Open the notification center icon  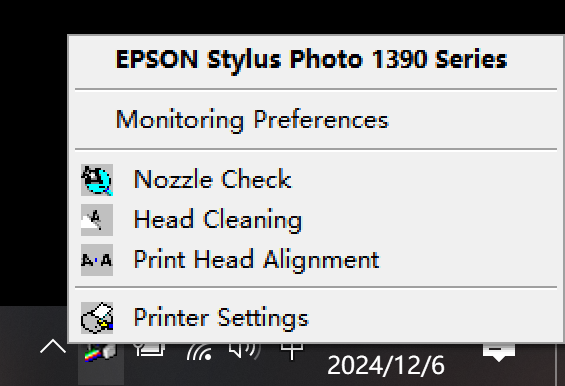pos(499,352)
